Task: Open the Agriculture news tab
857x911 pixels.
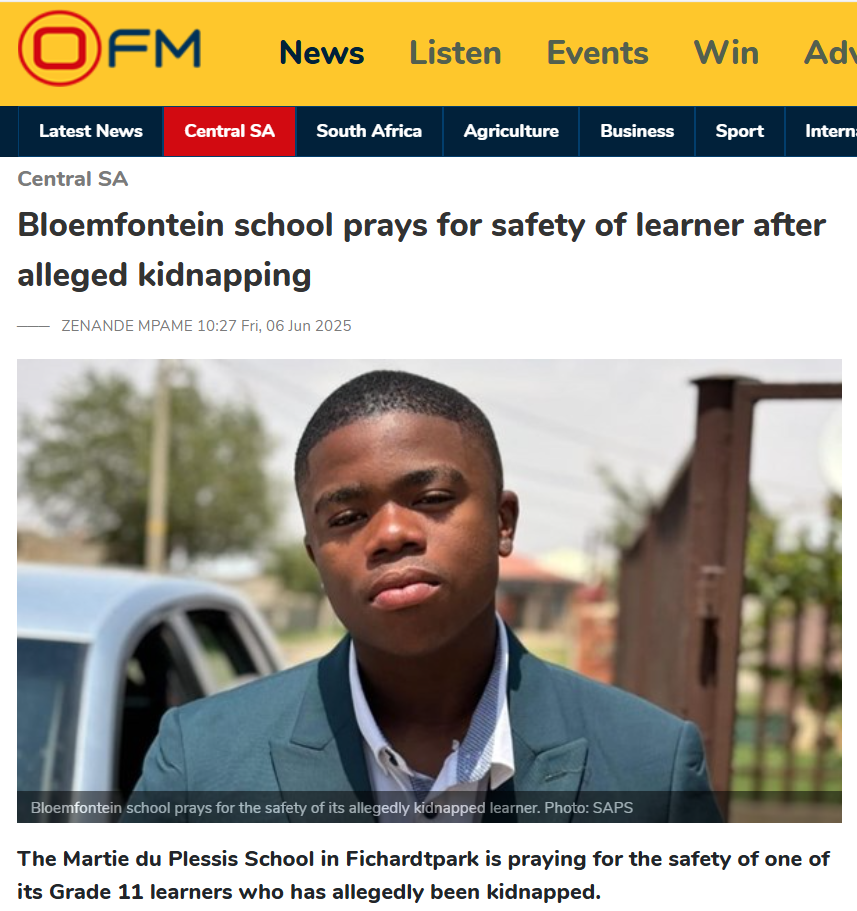Action: click(x=511, y=131)
